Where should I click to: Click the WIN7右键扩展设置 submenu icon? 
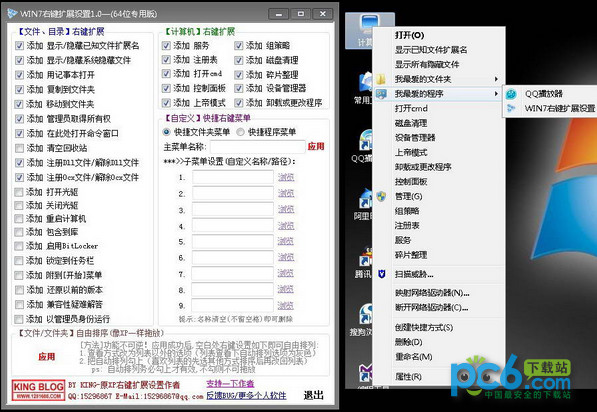coord(511,109)
